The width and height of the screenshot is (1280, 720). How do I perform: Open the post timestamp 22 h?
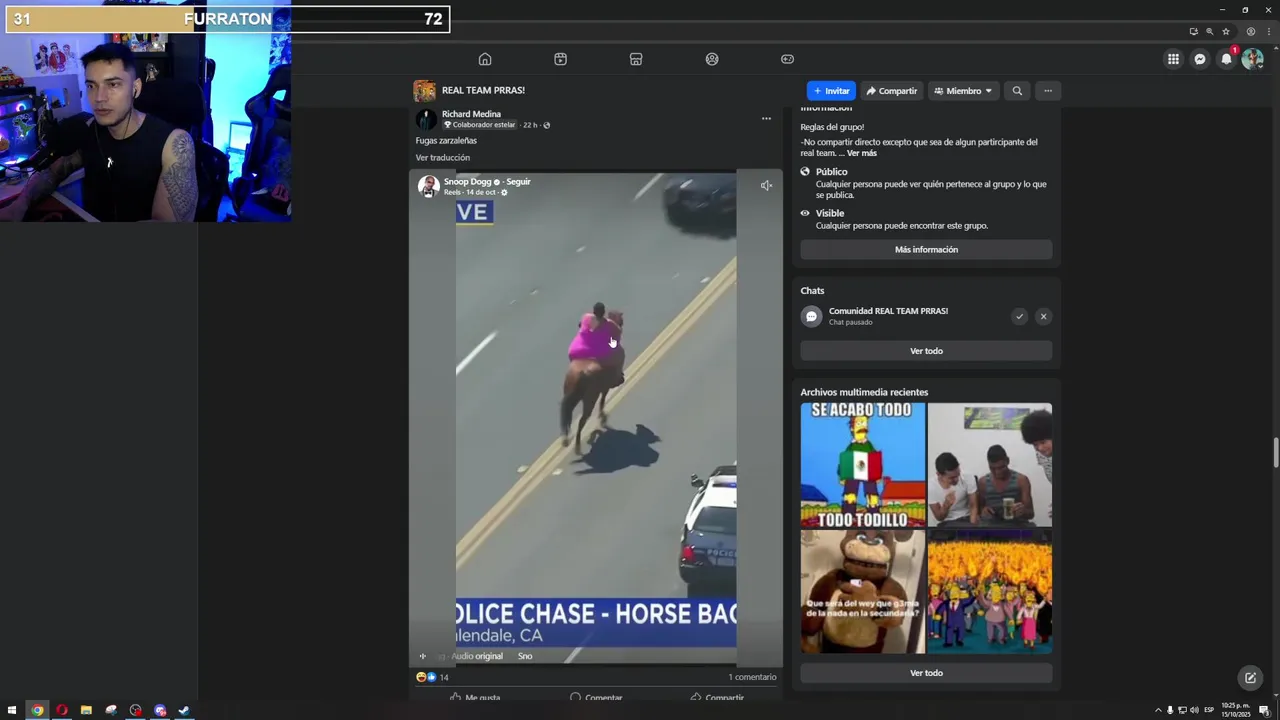coord(530,125)
